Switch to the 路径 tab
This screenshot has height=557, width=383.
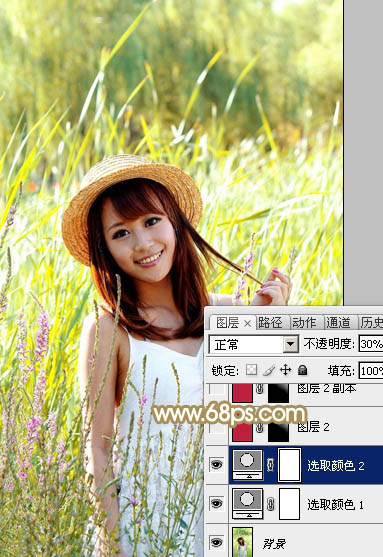coord(271,323)
